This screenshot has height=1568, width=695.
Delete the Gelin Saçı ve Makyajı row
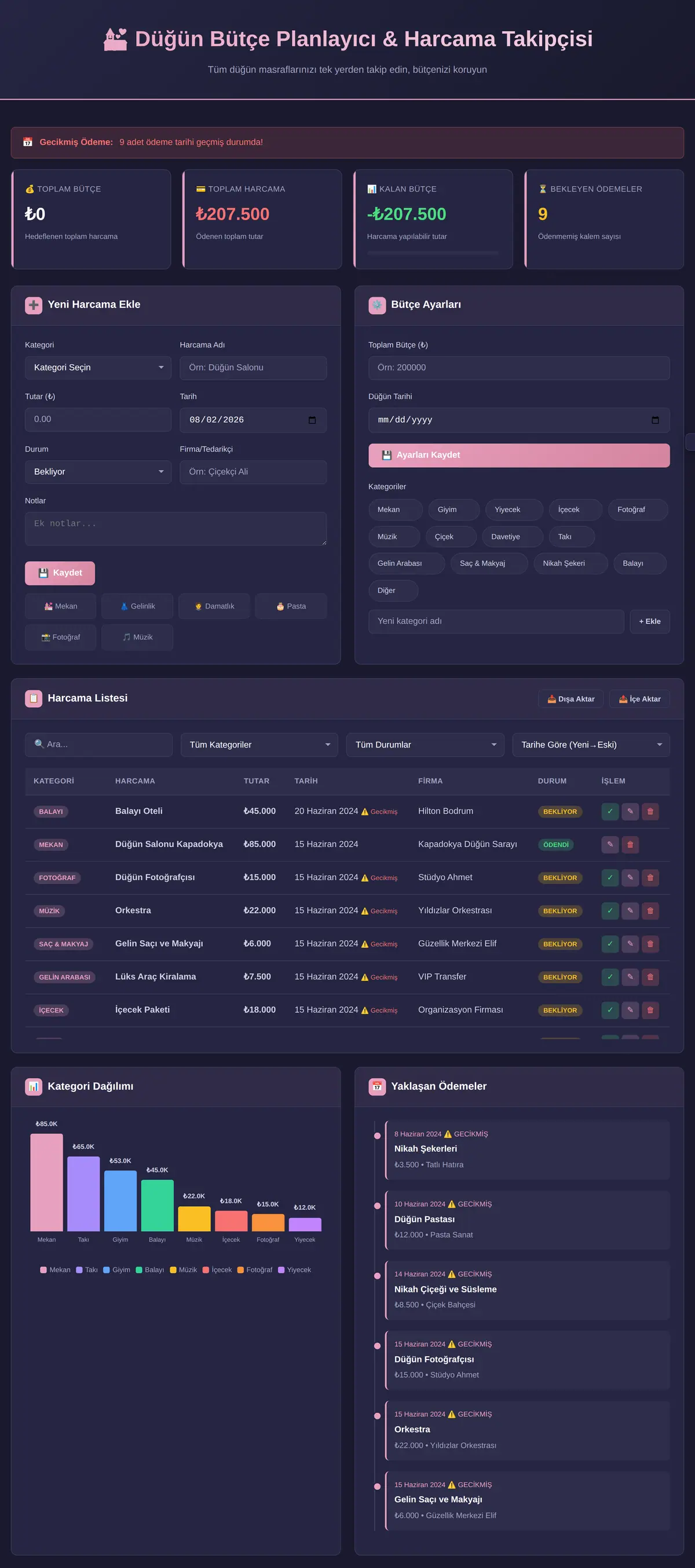(650, 944)
